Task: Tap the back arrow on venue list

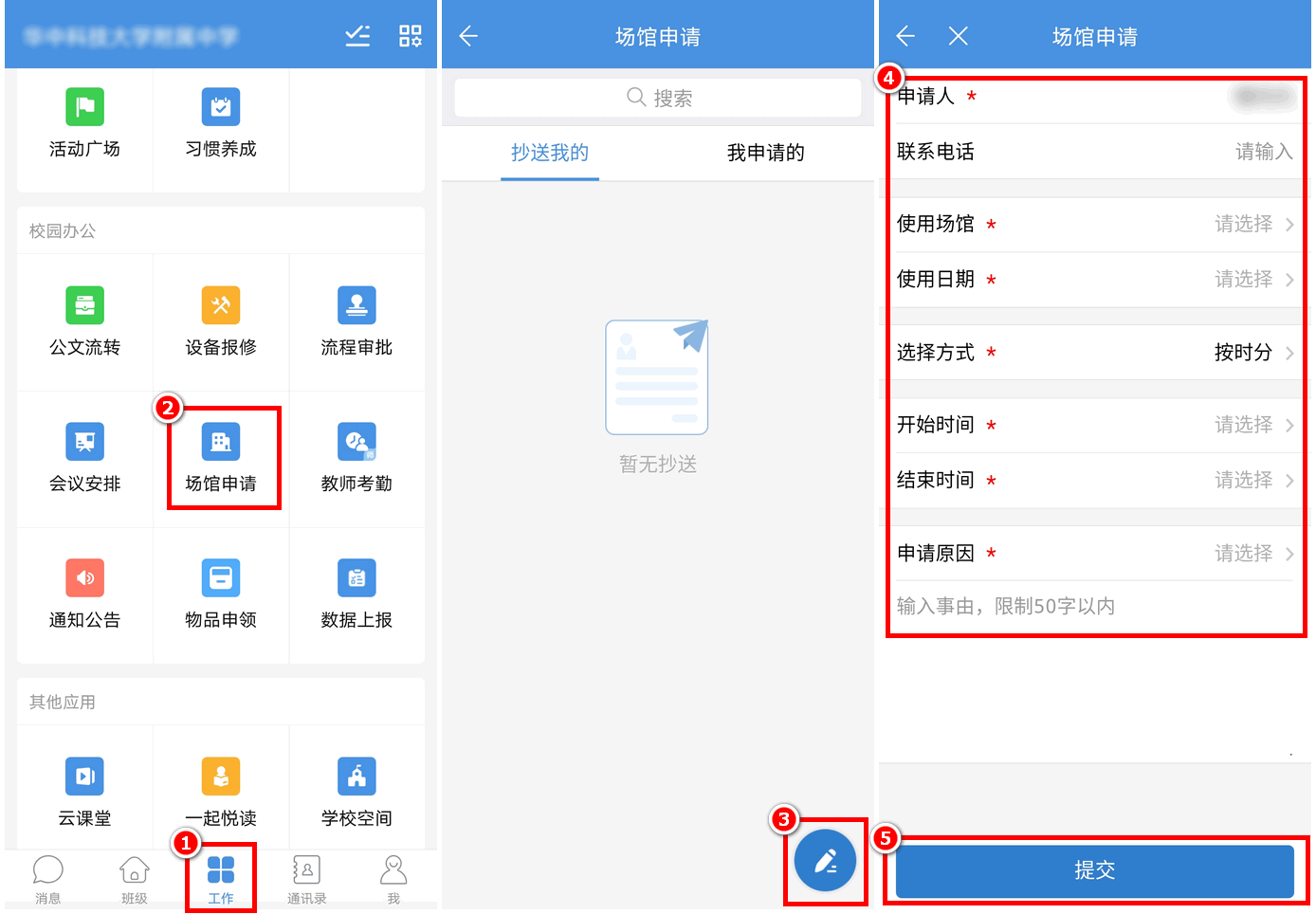Action: [468, 36]
